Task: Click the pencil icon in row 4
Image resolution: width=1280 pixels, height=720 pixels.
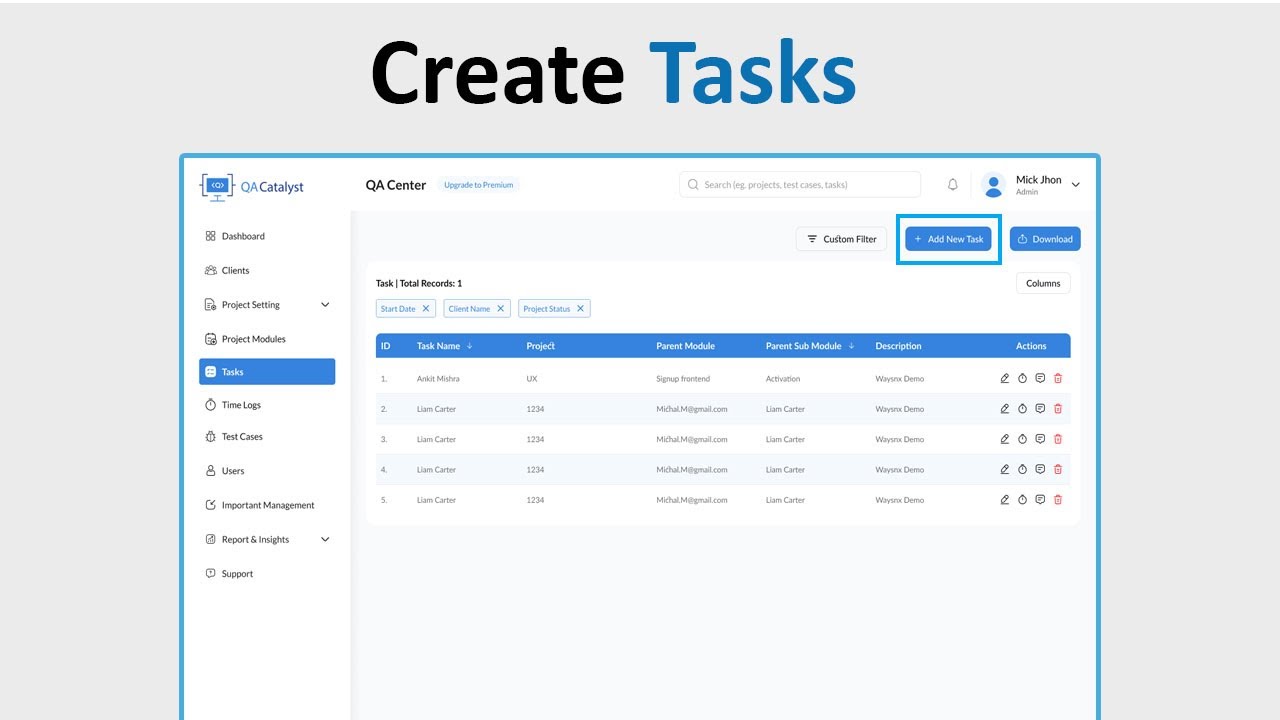Action: [x=1005, y=469]
